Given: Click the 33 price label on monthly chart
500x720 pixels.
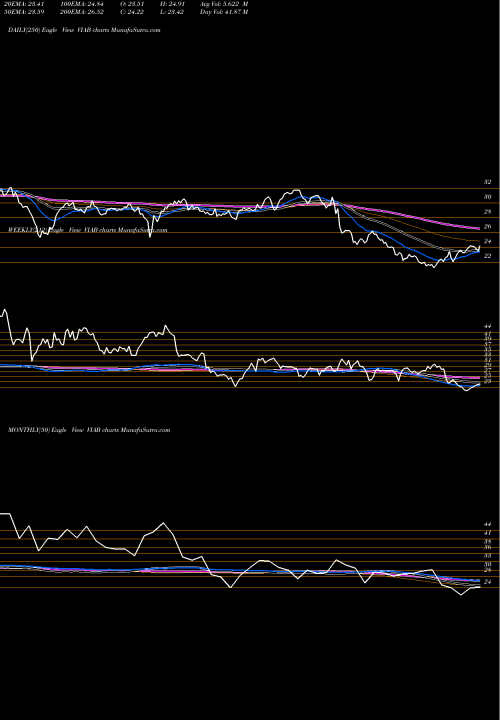Looking at the screenshot, I should pos(487,556).
